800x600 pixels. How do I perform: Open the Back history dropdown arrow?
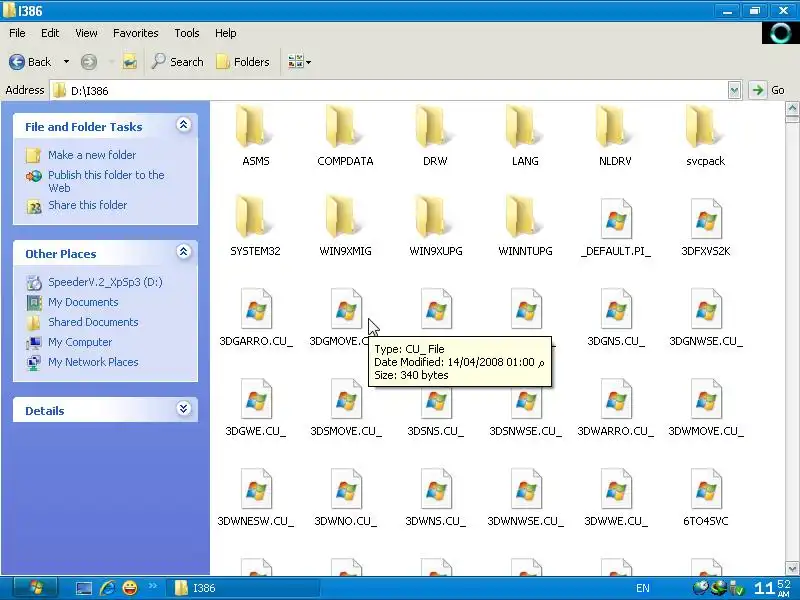[66, 62]
